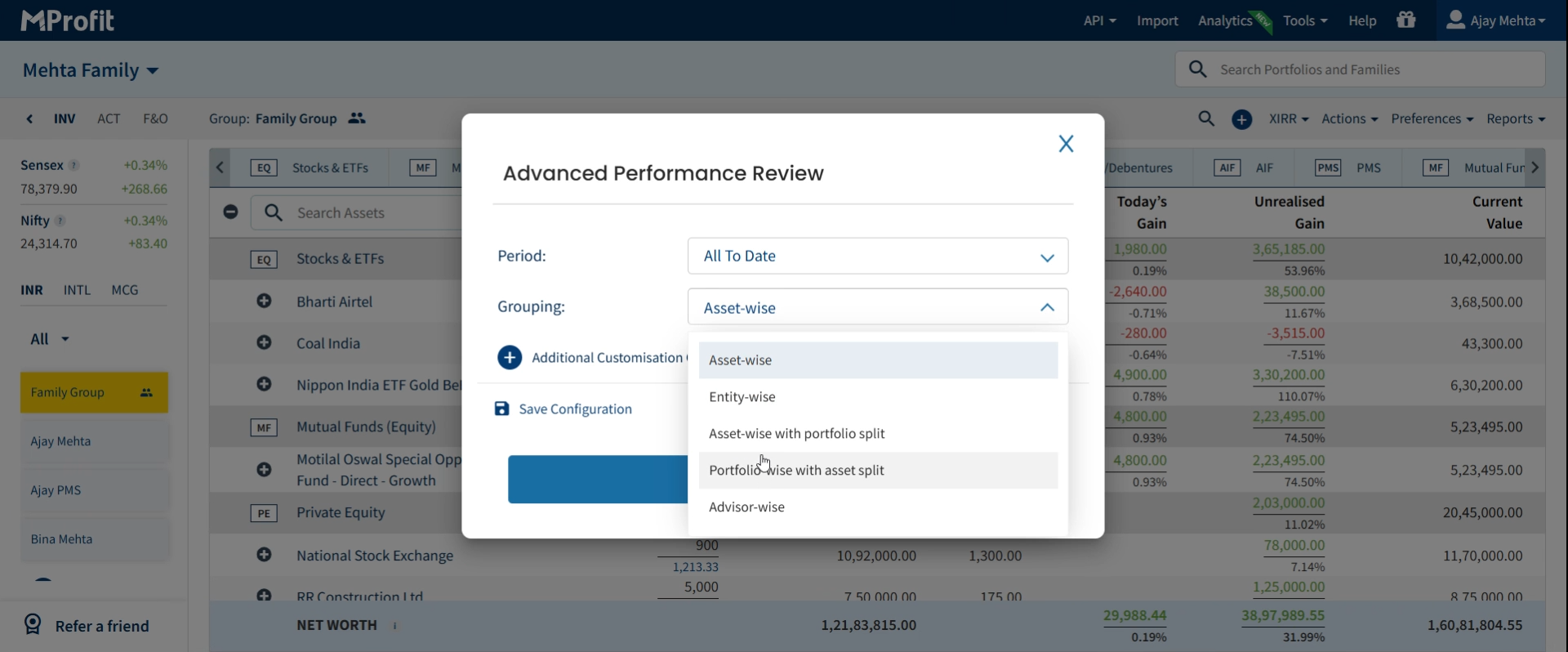Choose Advisor-wise from the grouping list
Screen dimensions: 1568x652
746,507
